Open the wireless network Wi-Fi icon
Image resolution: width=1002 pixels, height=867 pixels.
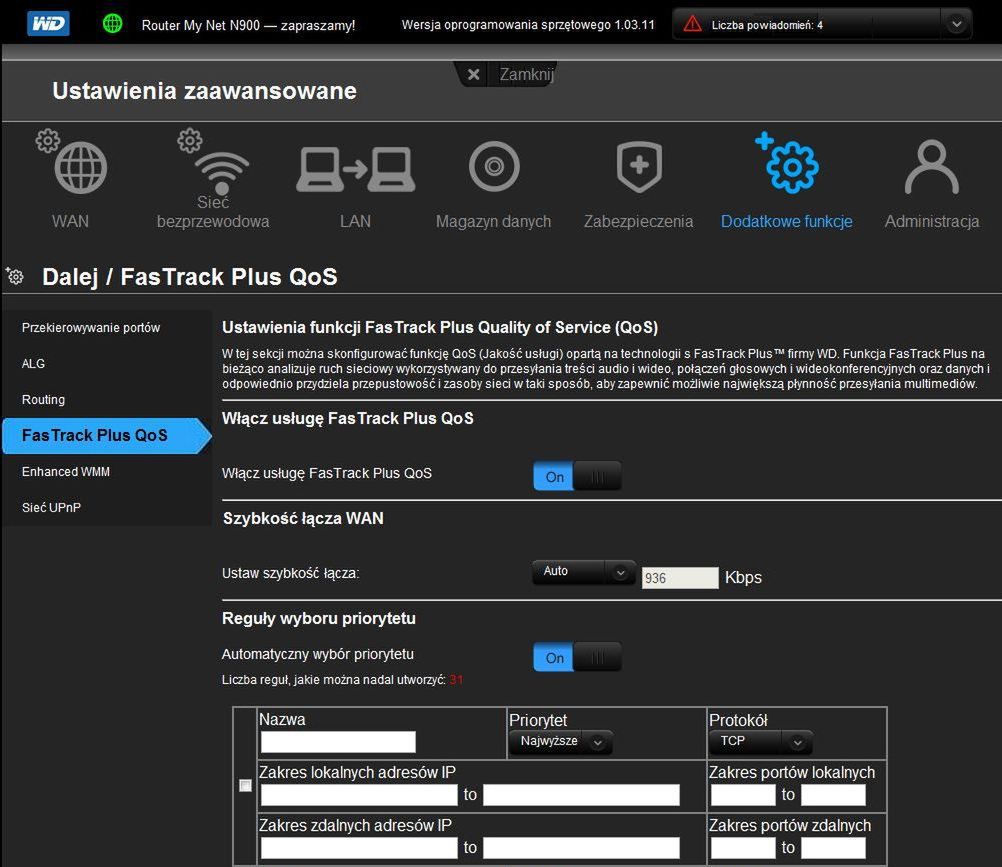[x=214, y=162]
